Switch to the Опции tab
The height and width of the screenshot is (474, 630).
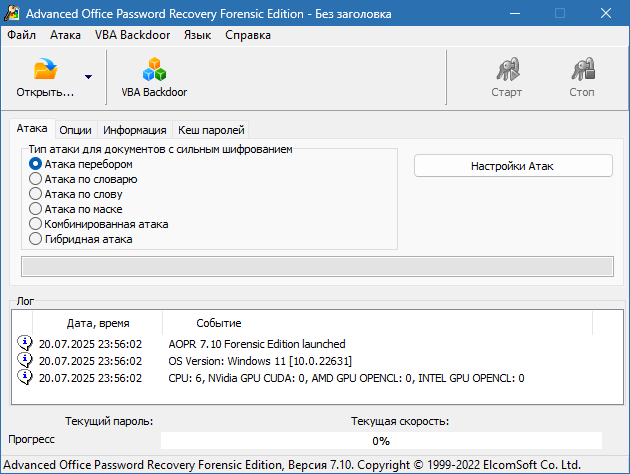(x=76, y=130)
